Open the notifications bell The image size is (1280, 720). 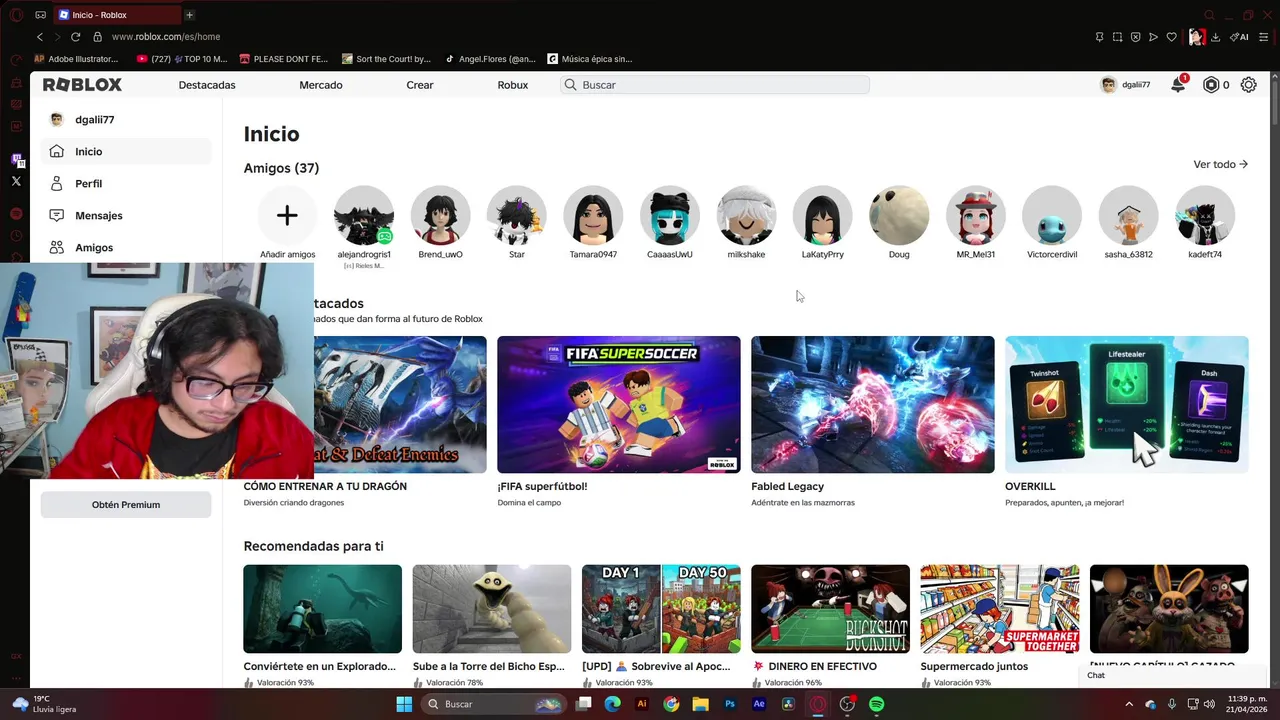[x=1178, y=85]
